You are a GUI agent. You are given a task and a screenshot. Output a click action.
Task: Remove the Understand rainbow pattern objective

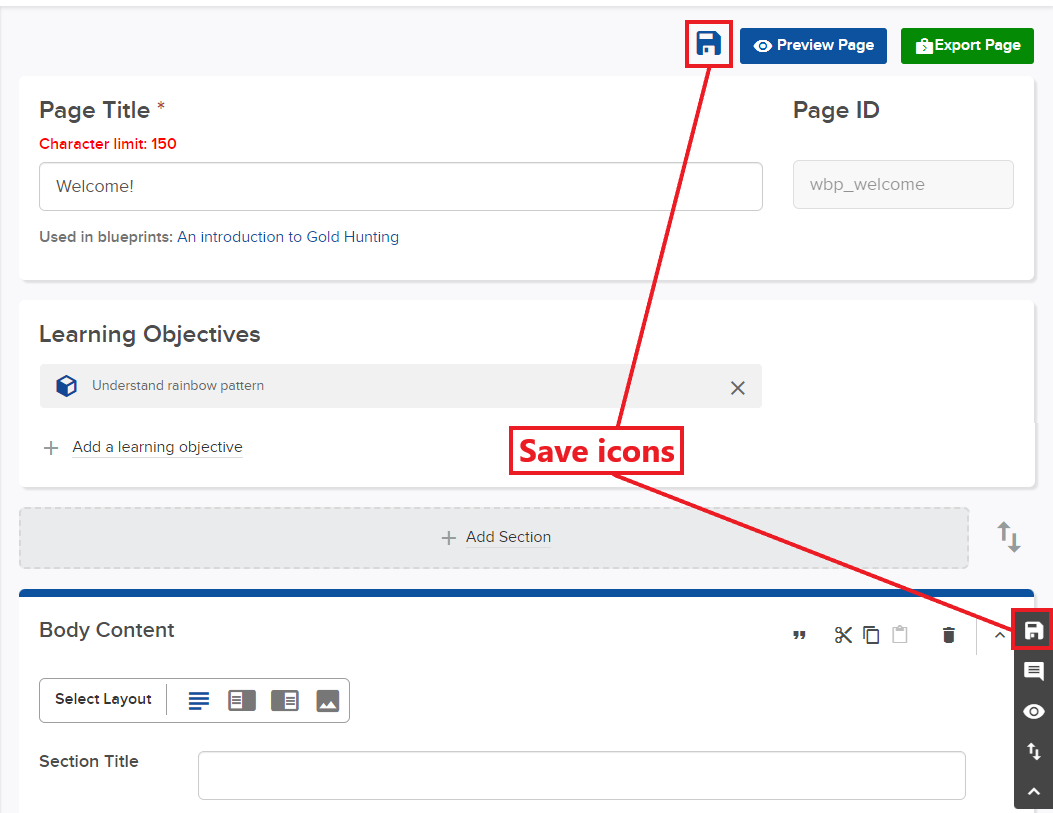tap(738, 388)
